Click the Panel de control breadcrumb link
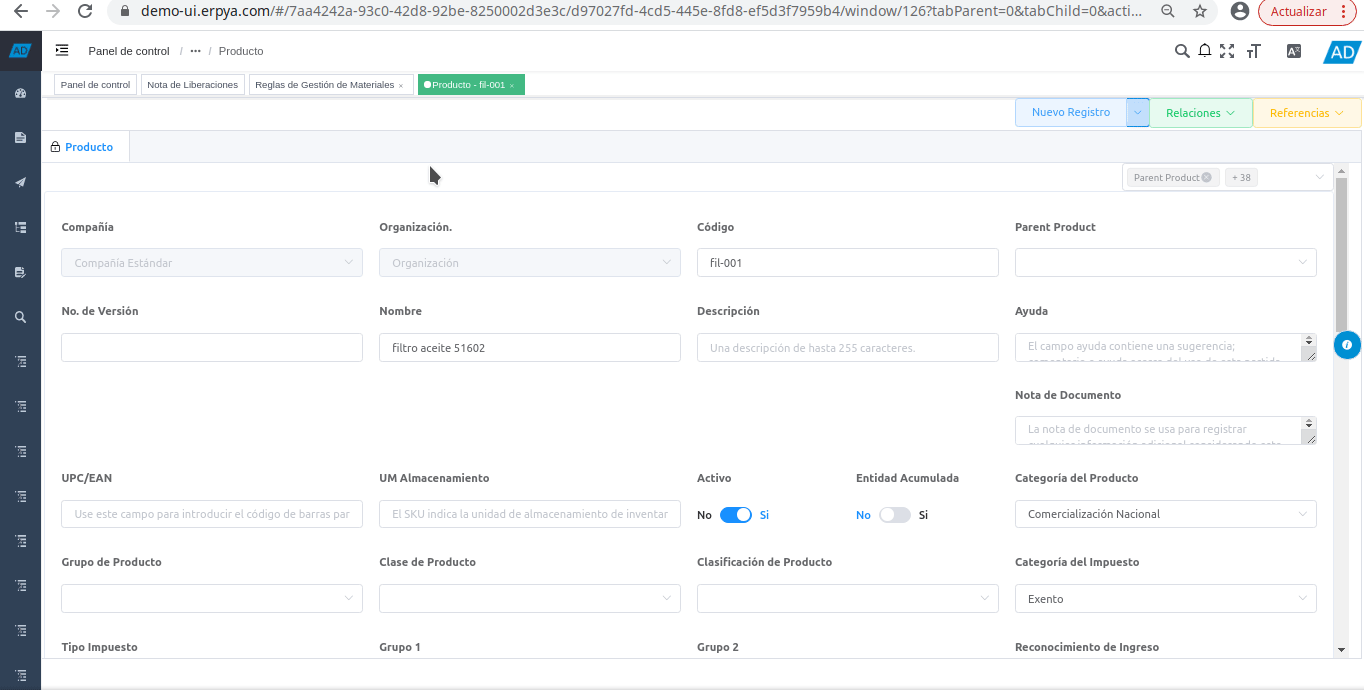Image resolution: width=1364 pixels, height=690 pixels. pos(129,51)
